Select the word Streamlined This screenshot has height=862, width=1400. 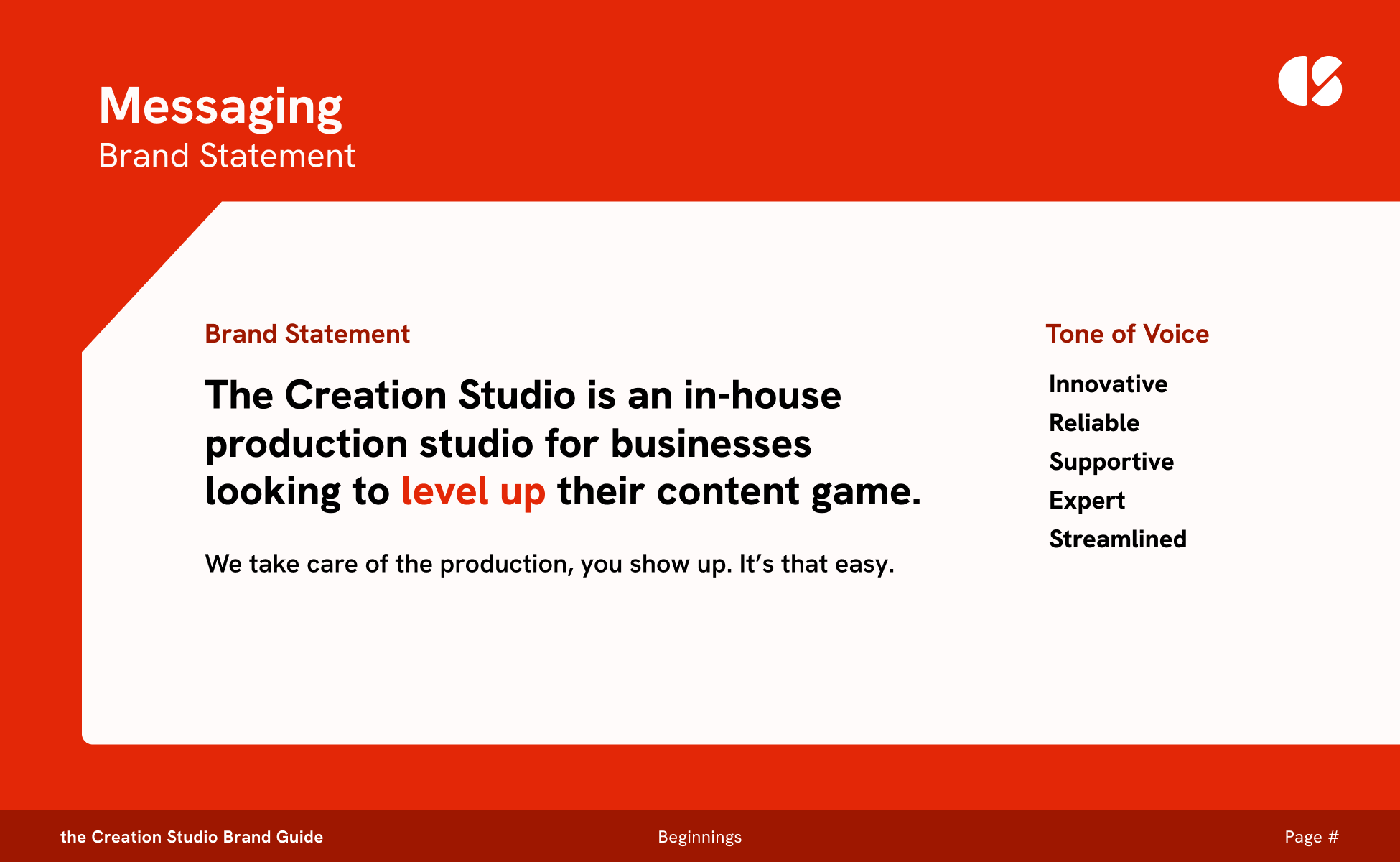1117,539
